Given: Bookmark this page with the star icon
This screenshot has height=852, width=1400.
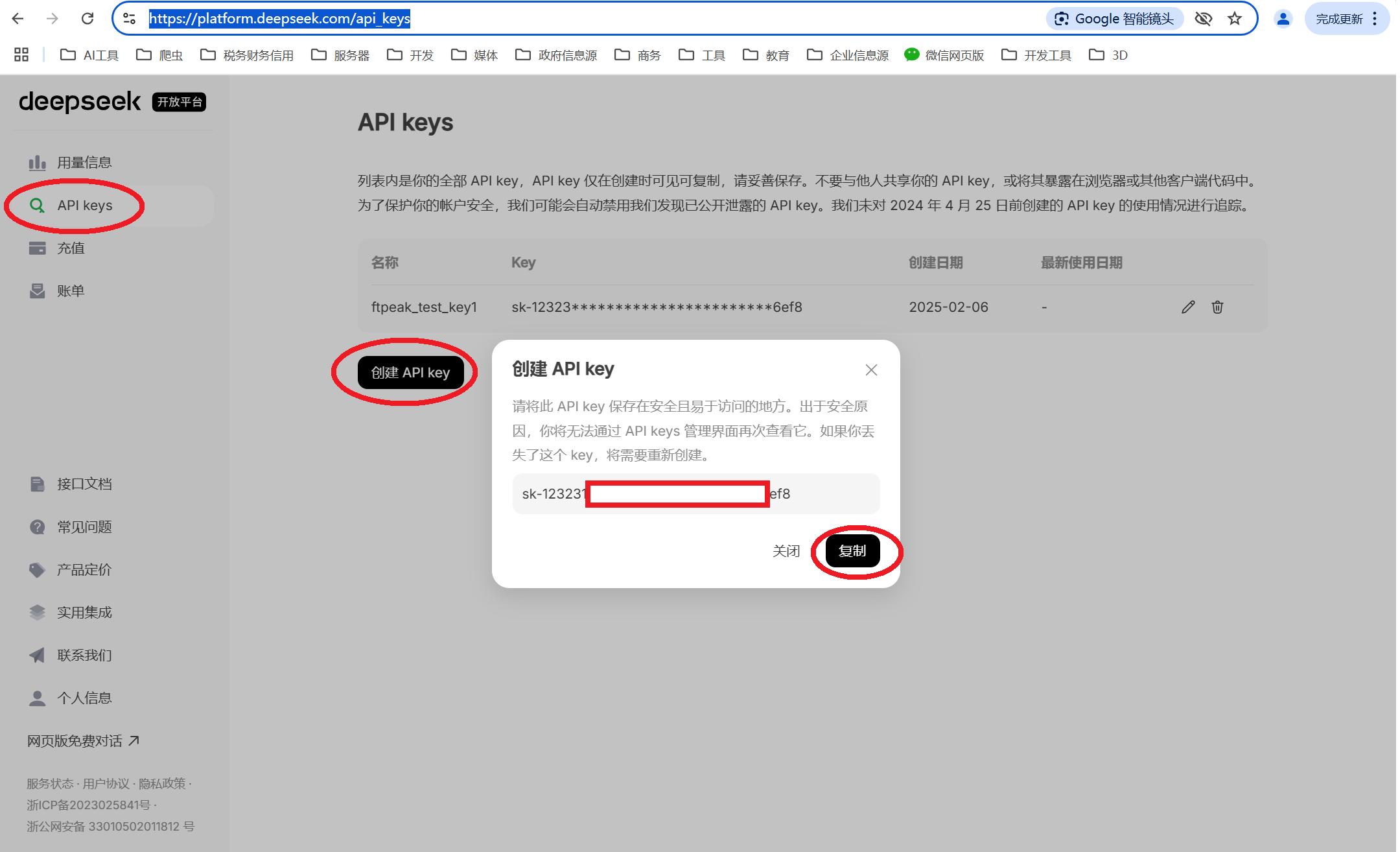Looking at the screenshot, I should [1235, 19].
